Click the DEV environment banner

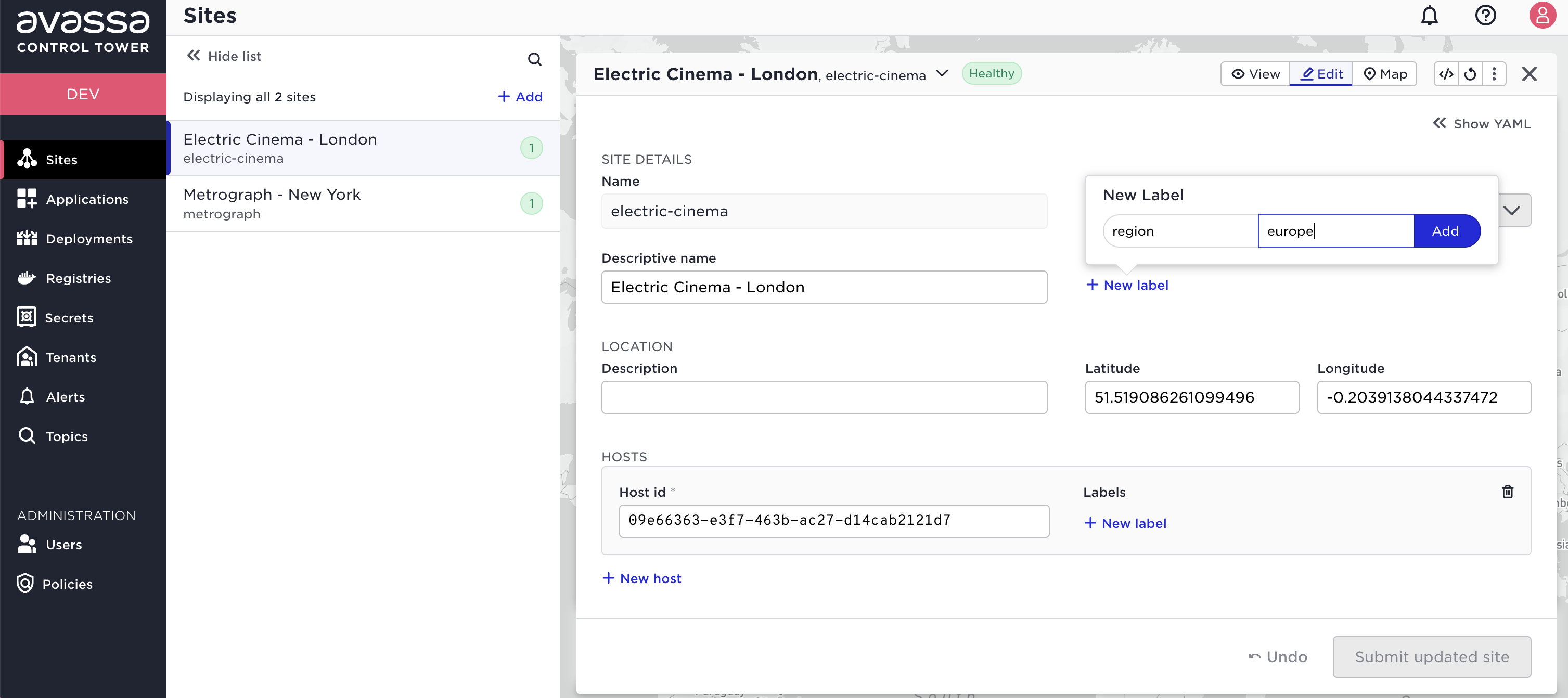(x=83, y=94)
